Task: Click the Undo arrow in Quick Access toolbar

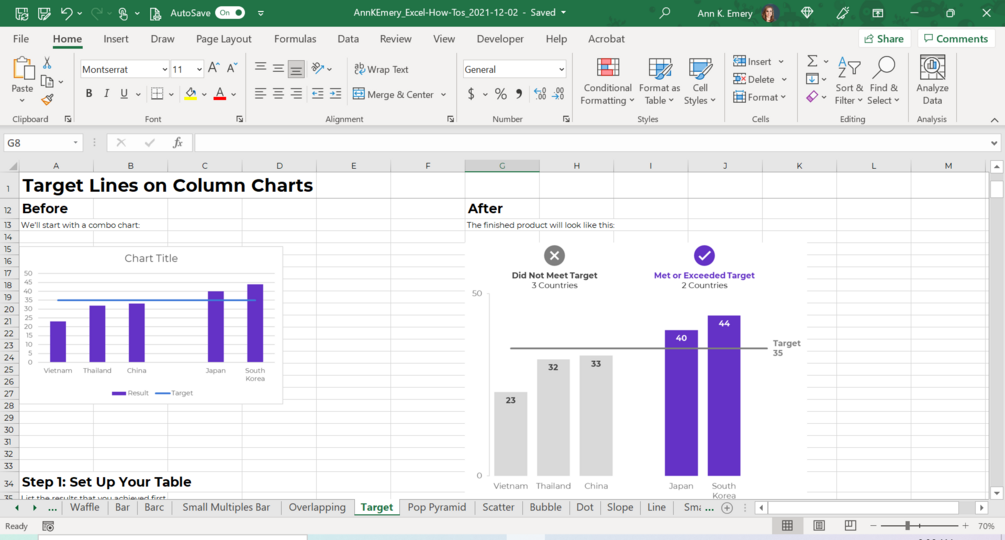Action: coord(66,13)
